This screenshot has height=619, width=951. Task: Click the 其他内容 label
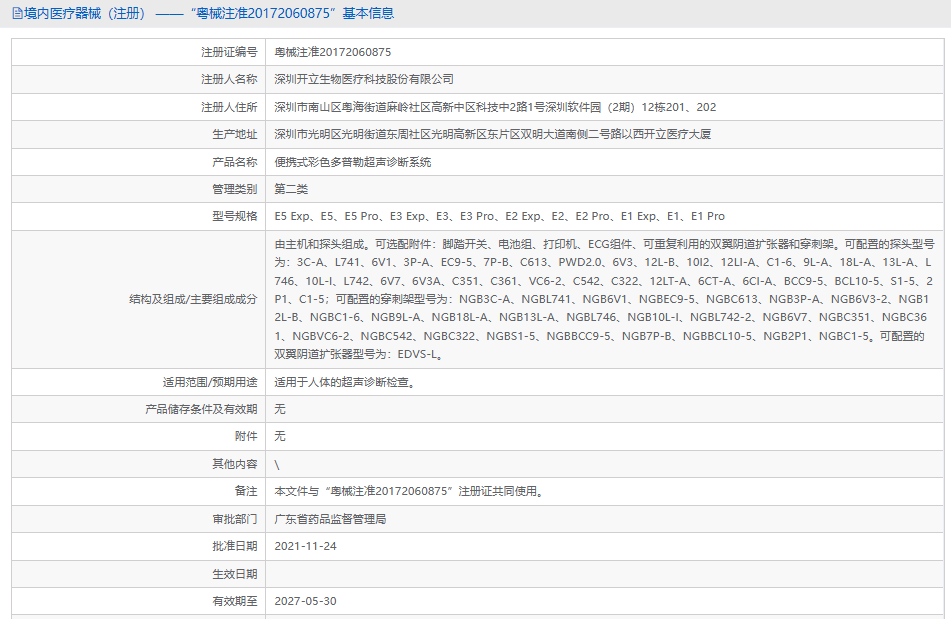click(235, 464)
